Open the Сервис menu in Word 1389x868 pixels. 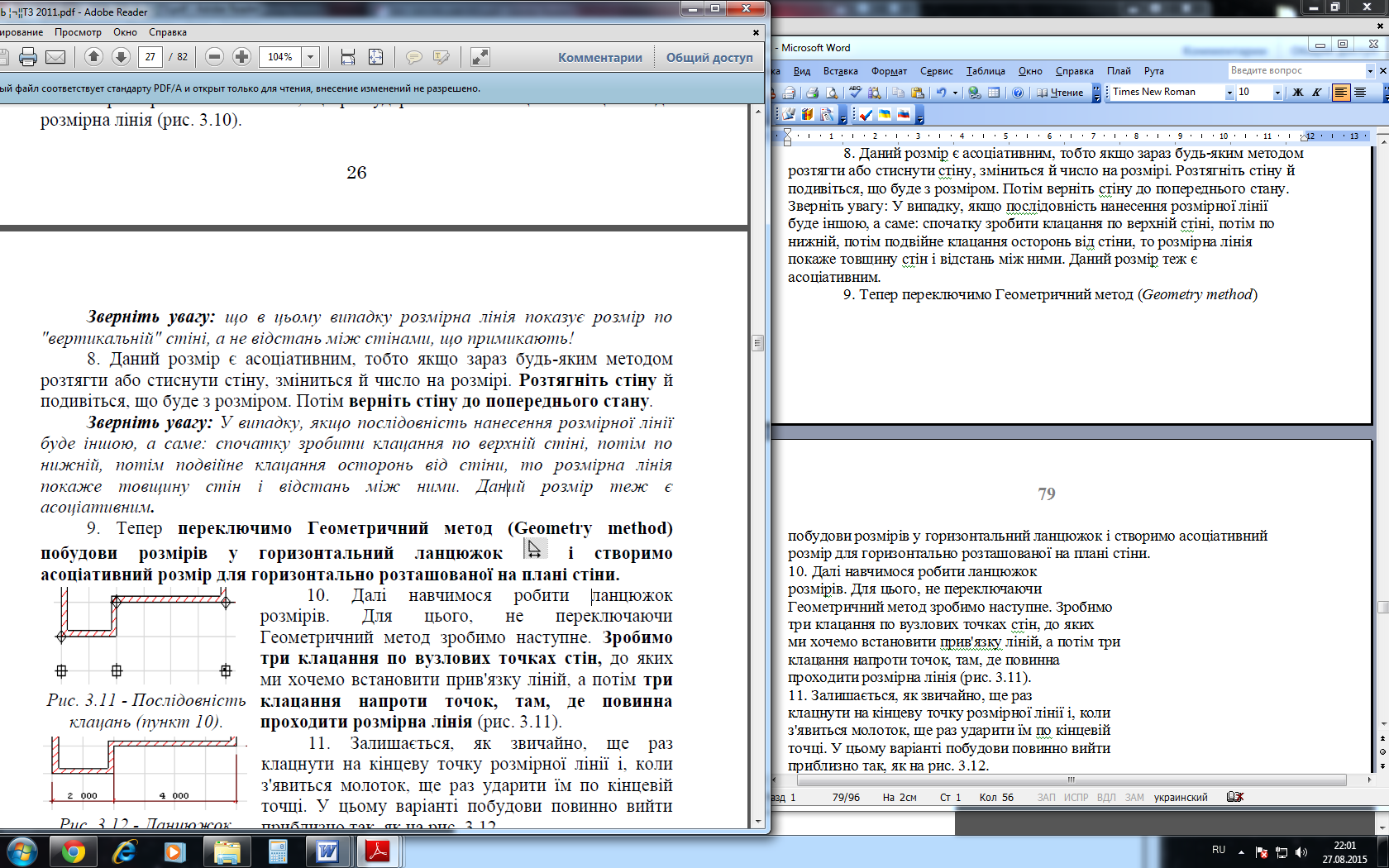pos(937,71)
